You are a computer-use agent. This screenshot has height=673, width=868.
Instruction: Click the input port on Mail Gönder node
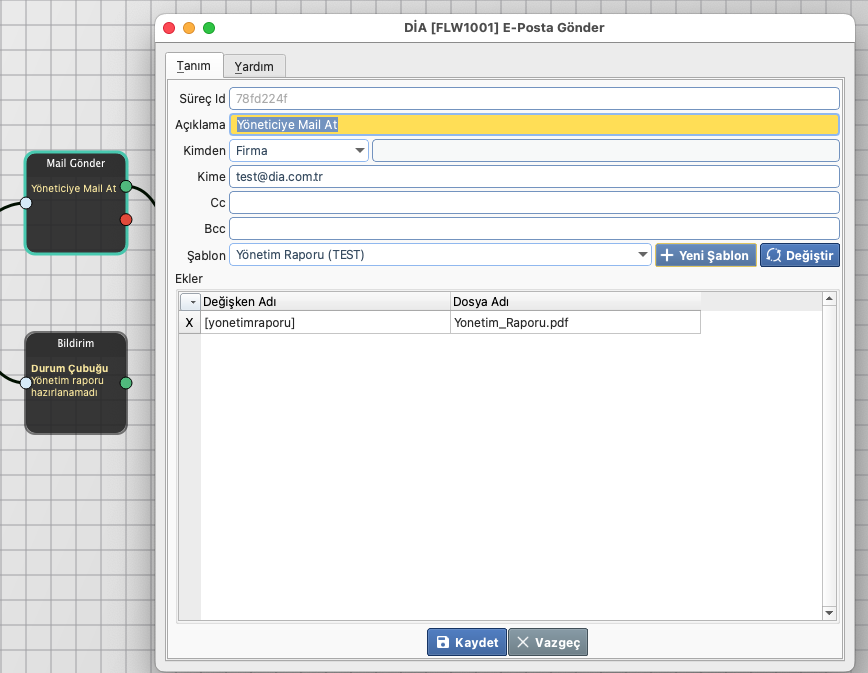(26, 203)
